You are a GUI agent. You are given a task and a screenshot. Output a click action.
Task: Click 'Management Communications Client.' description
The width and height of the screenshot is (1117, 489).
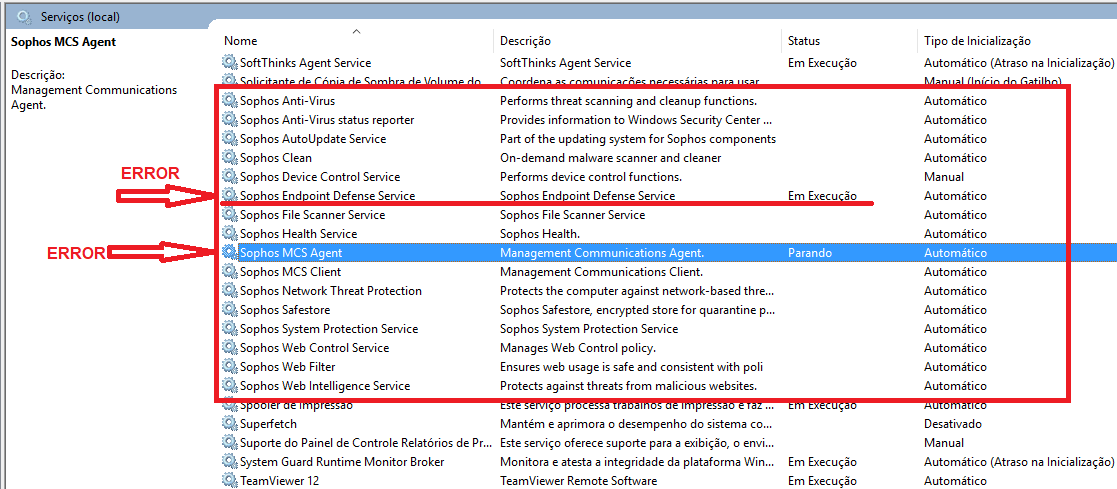(x=601, y=272)
